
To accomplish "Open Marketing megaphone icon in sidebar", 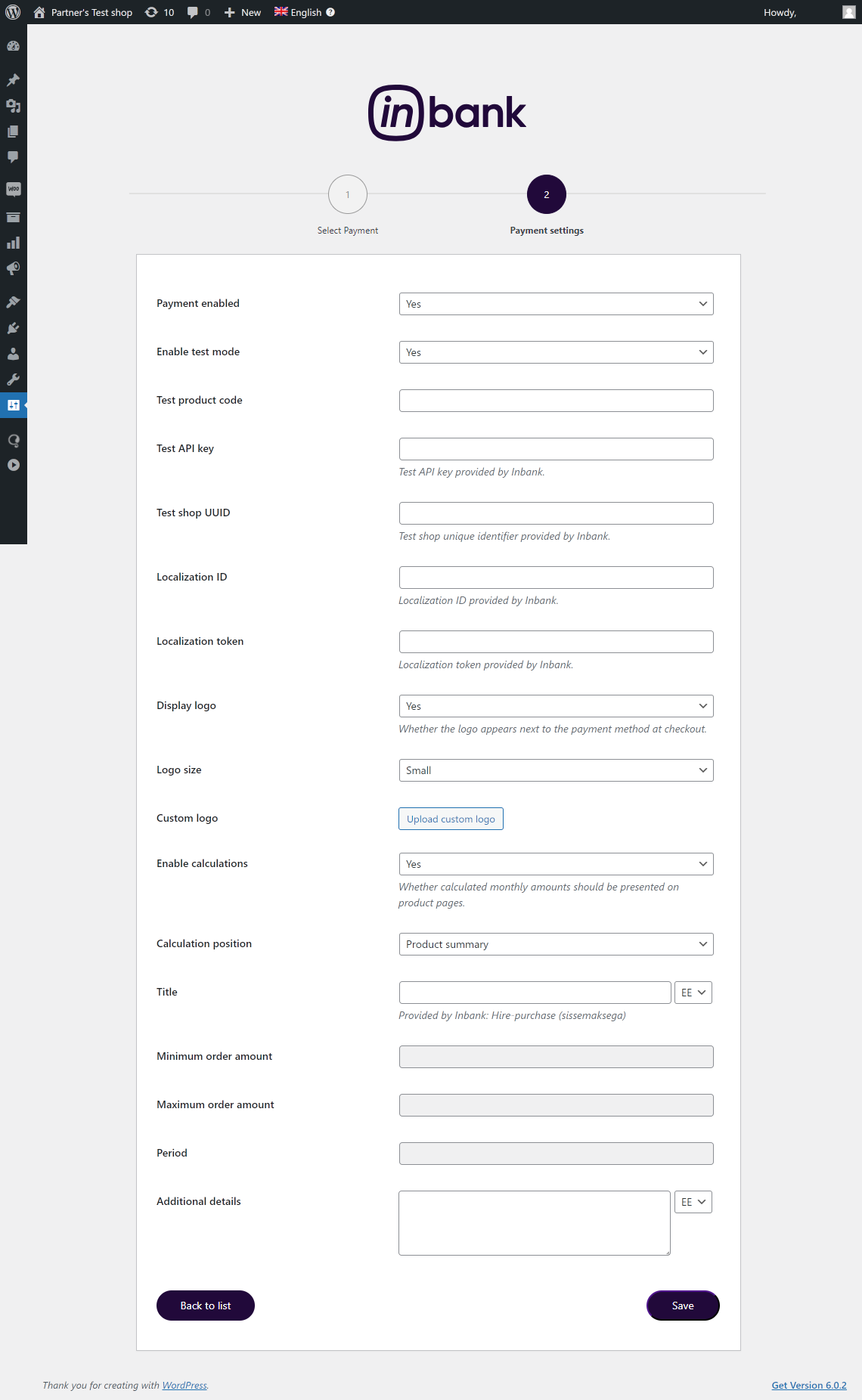I will pos(13,269).
